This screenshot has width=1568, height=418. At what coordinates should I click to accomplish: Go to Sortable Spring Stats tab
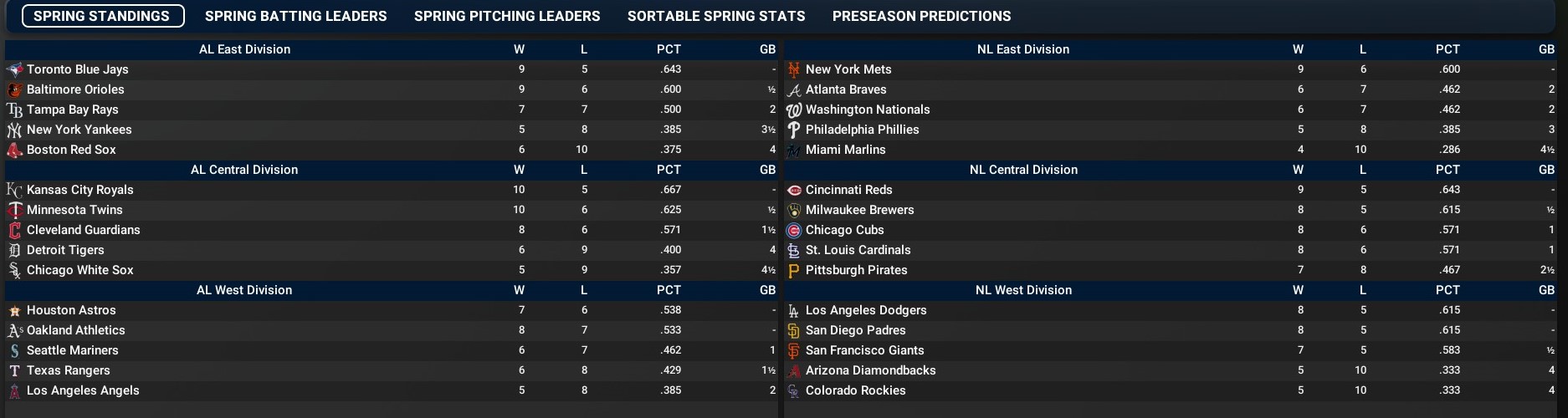716,16
